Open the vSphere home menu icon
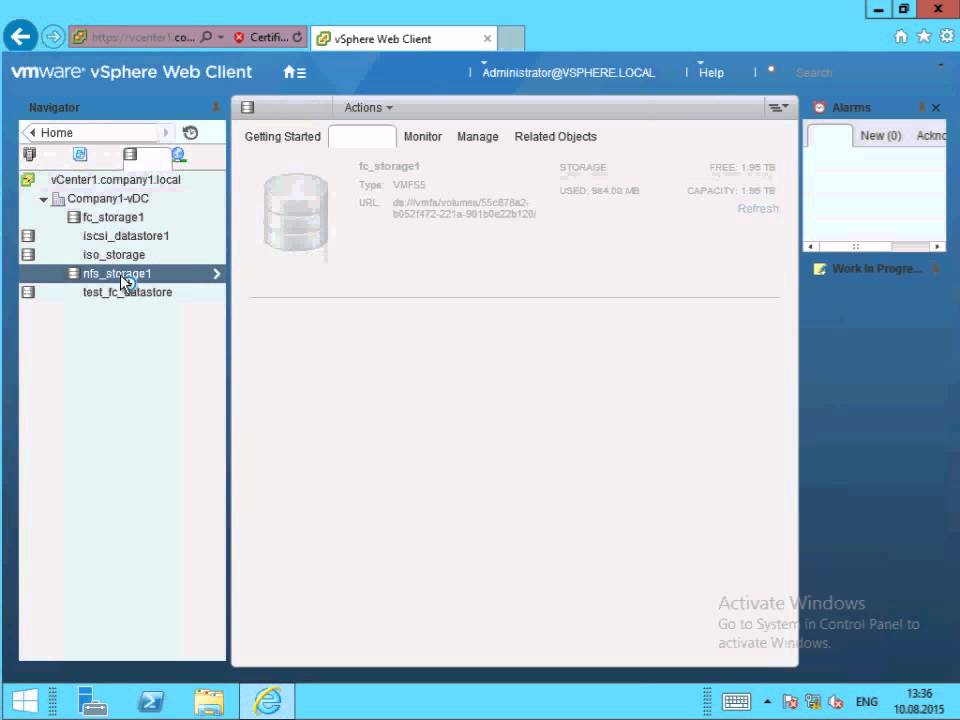 click(x=294, y=72)
